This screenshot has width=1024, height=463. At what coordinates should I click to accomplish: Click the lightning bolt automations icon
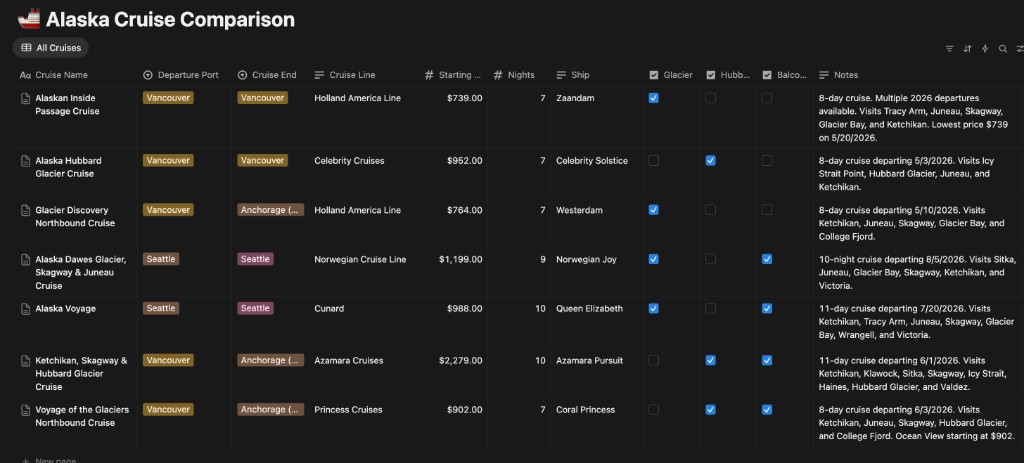pyautogui.click(x=985, y=48)
